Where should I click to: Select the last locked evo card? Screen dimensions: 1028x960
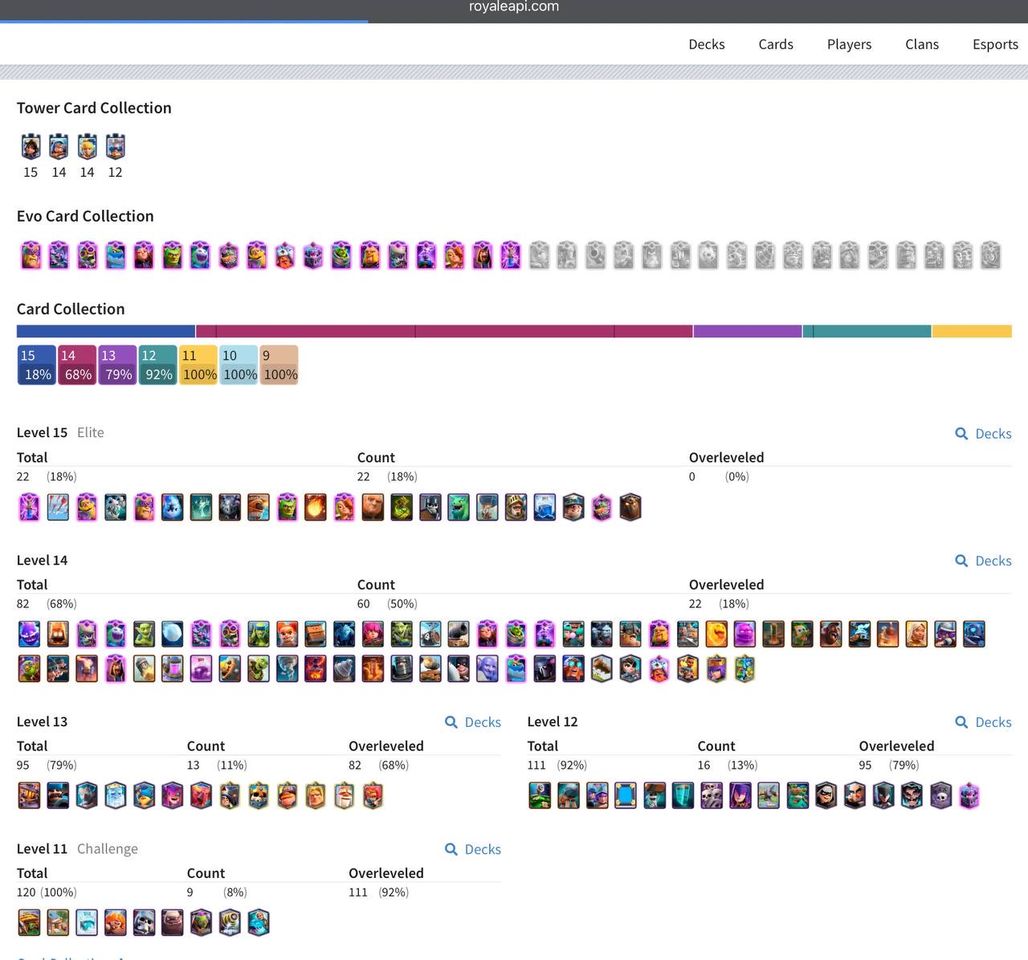pos(991,255)
